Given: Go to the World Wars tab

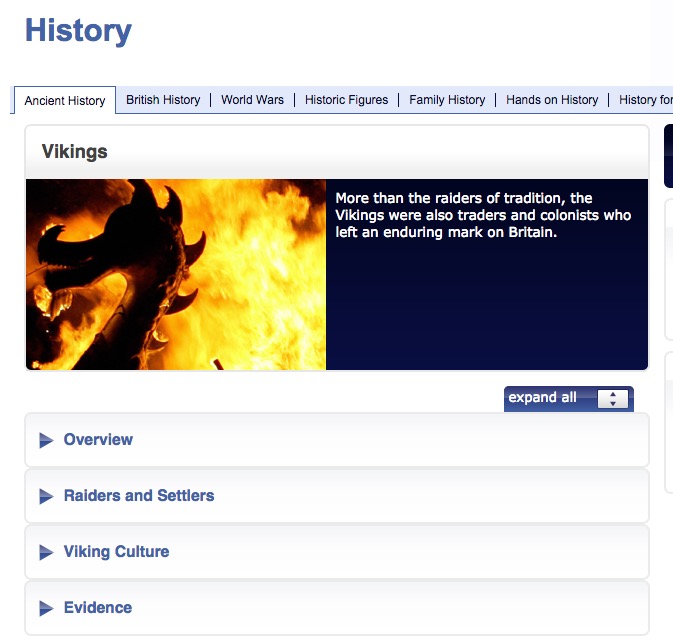Looking at the screenshot, I should [252, 100].
